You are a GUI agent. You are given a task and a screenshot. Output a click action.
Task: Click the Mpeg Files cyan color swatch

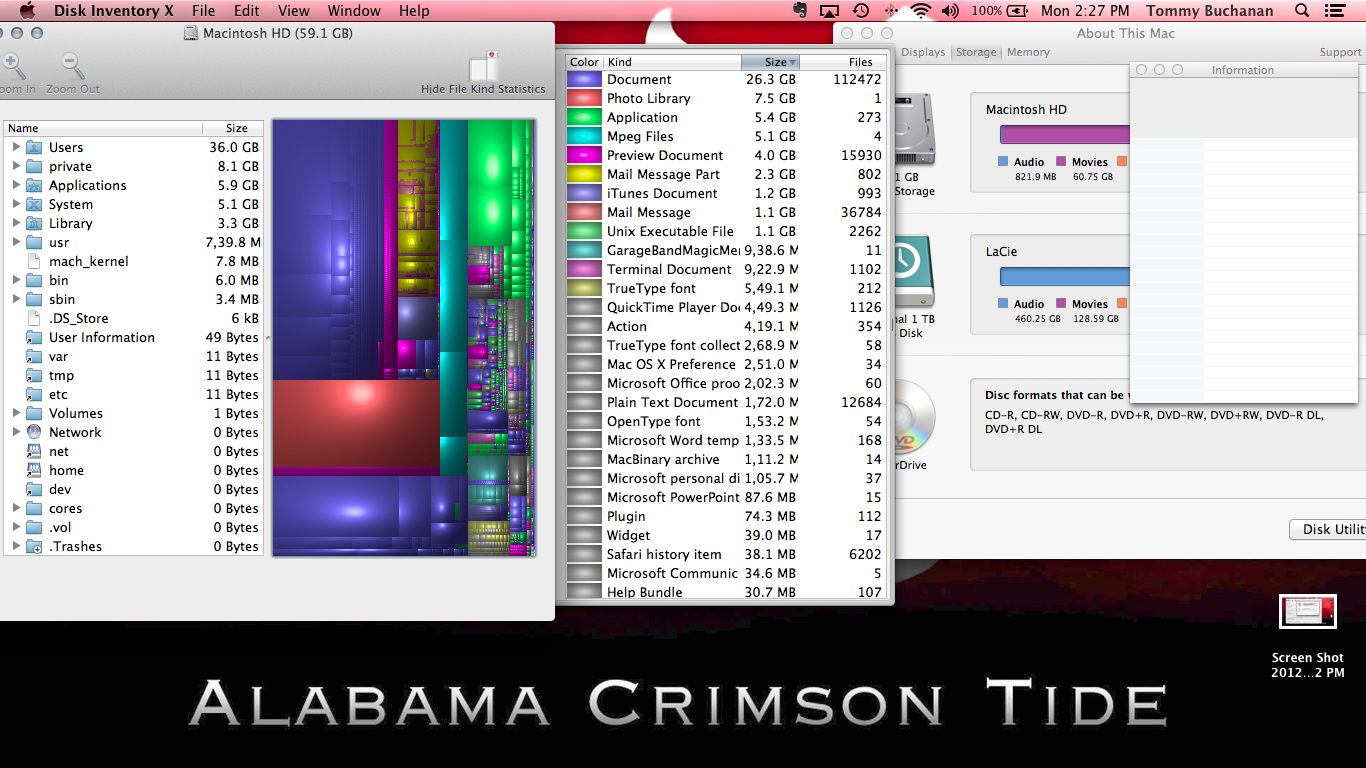coord(584,136)
